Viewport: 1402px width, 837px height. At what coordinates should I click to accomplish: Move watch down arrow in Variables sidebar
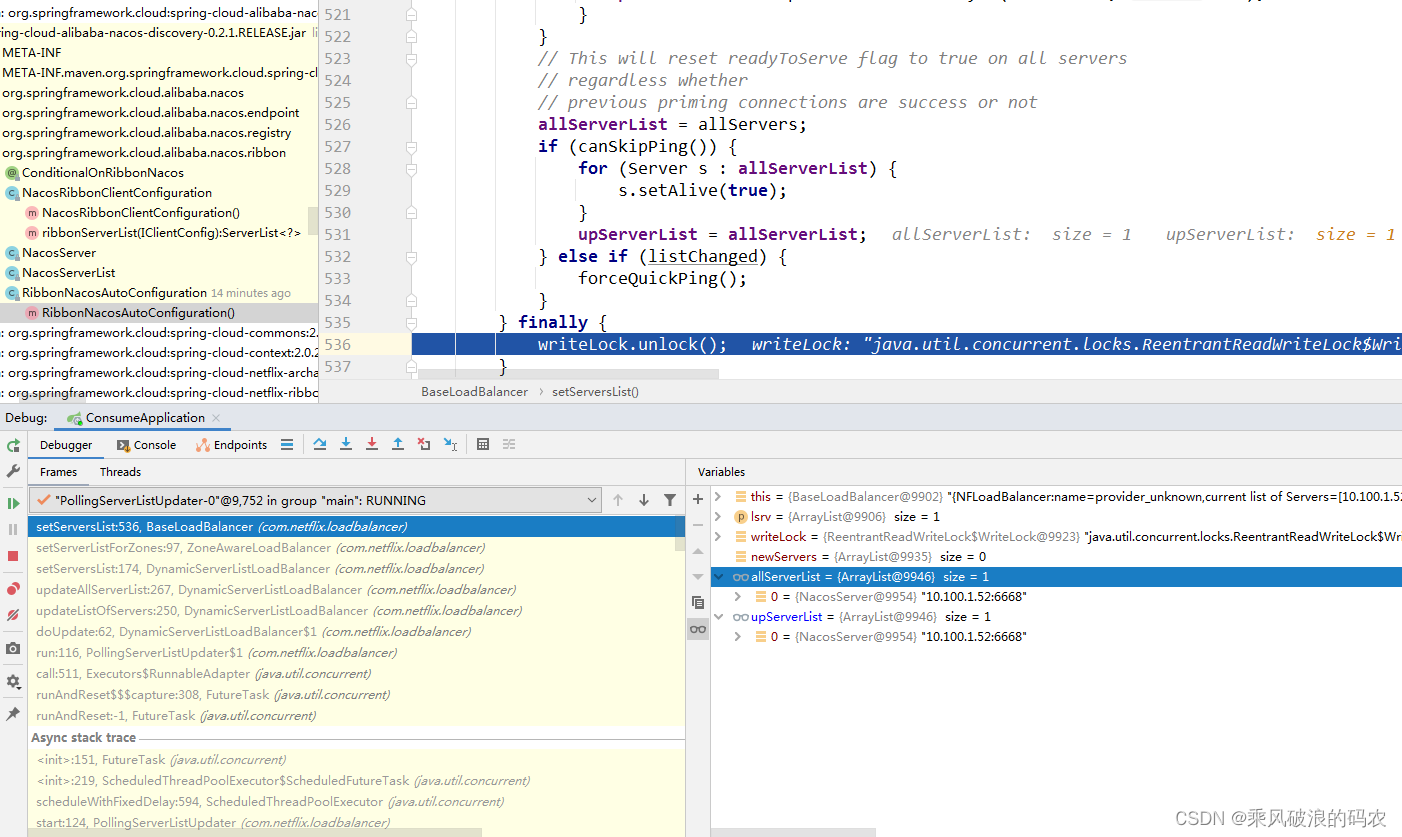point(698,576)
